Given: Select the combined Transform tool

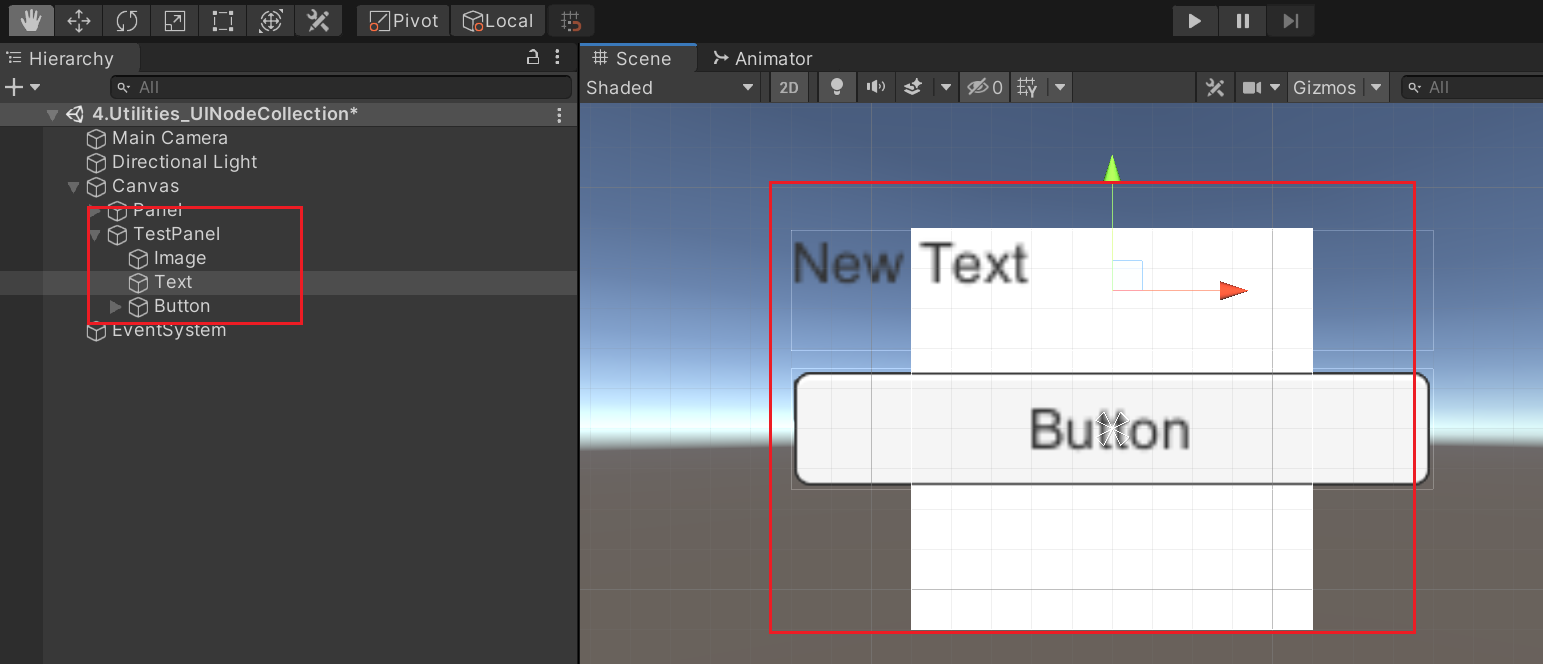Looking at the screenshot, I should 270,20.
